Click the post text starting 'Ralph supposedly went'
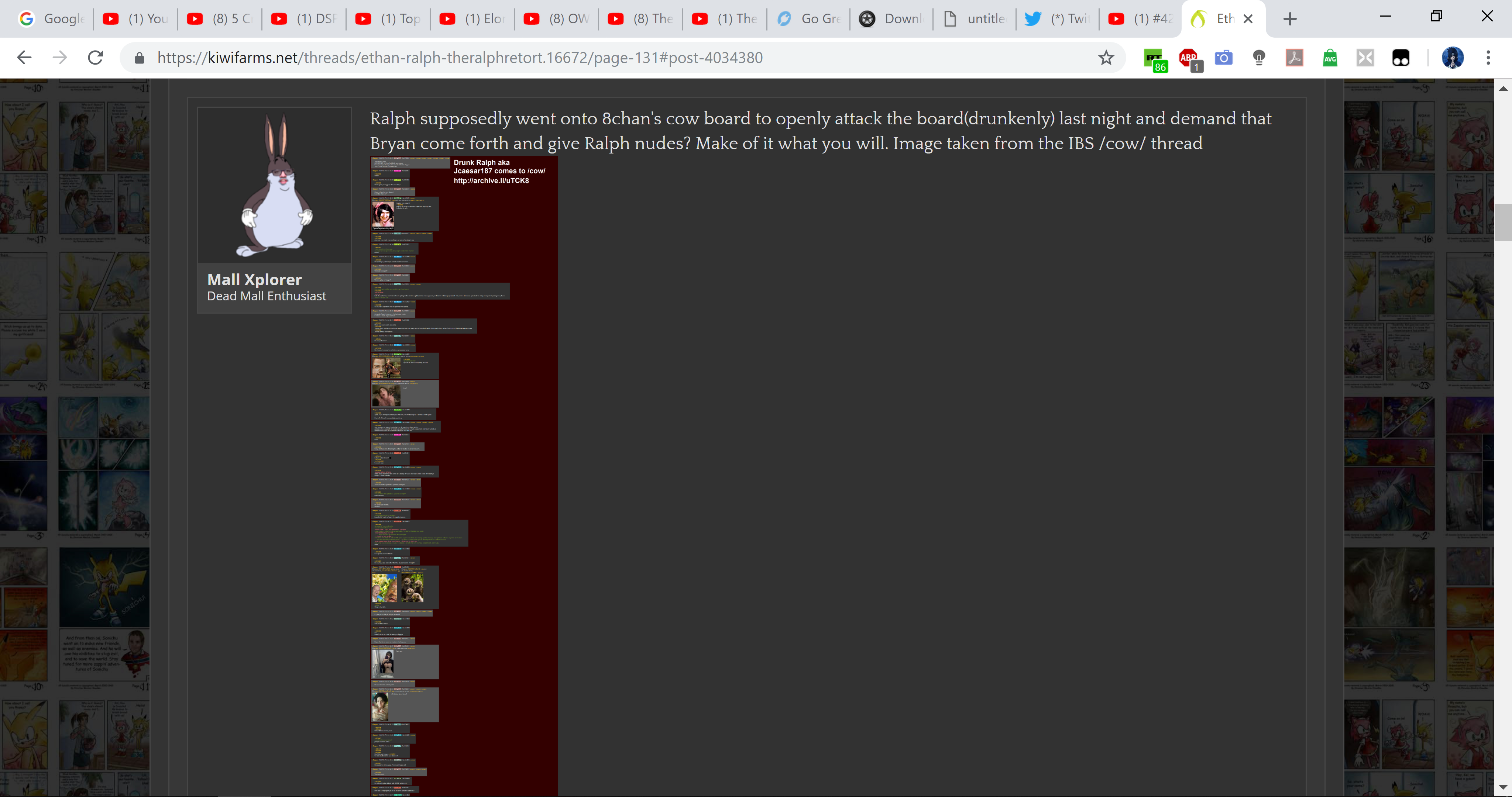This screenshot has width=1512, height=797. click(x=821, y=130)
